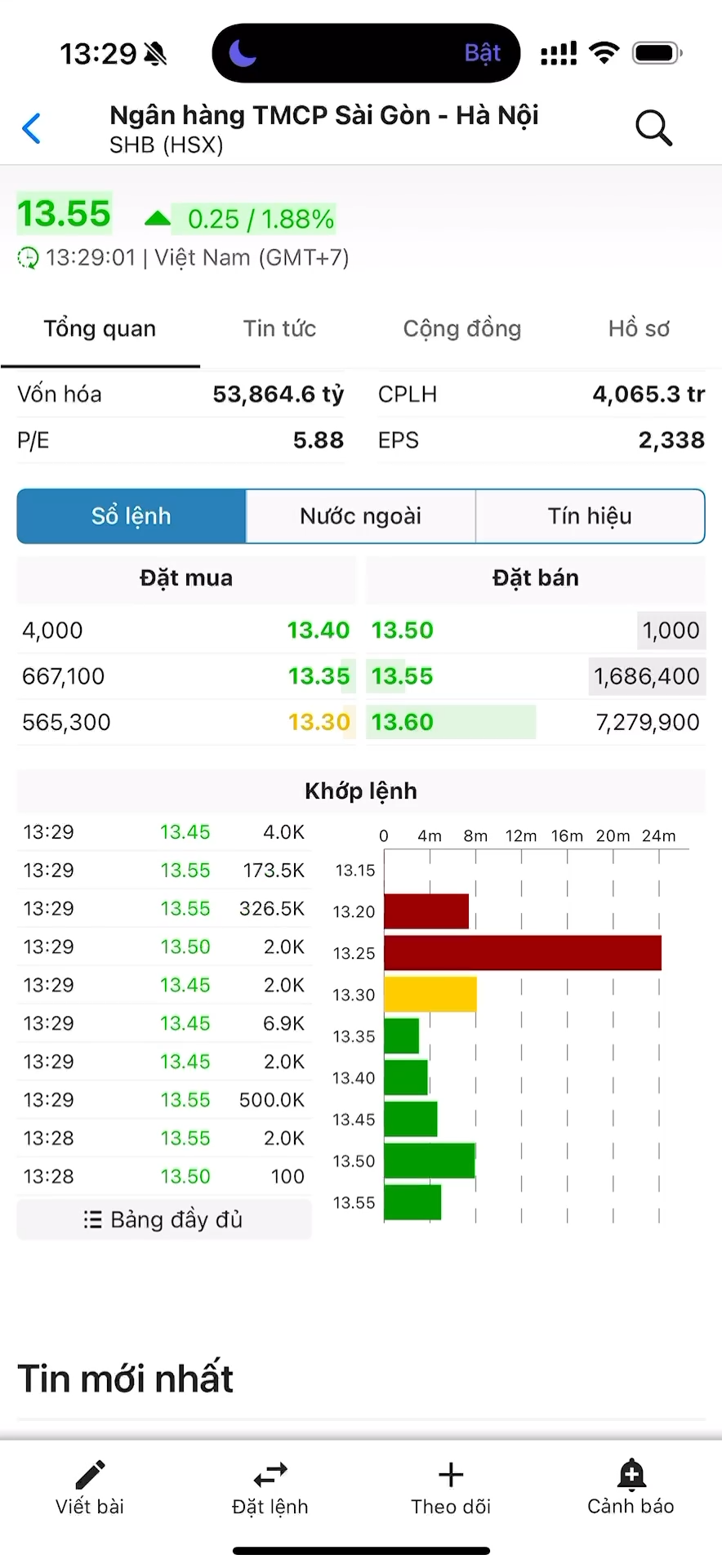Tap the green 13.50 volume bar
722x1568 pixels.
pos(430,1161)
